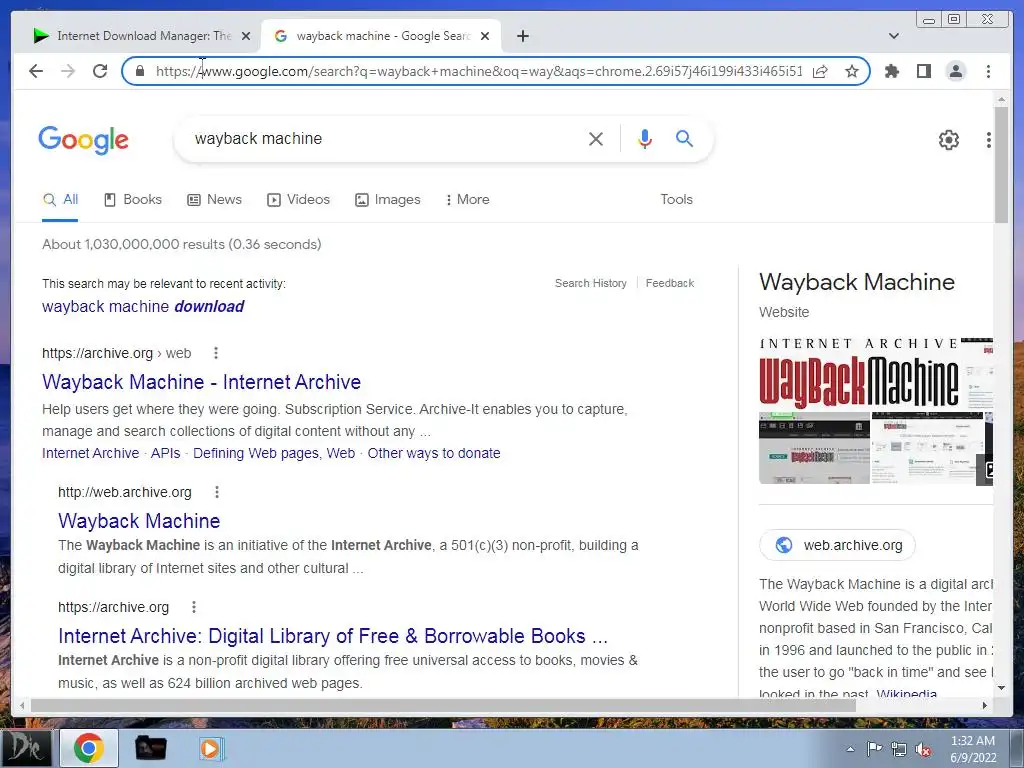This screenshot has height=768, width=1024.
Task: Open options dots for the web.archive.org result
Action: [217, 492]
